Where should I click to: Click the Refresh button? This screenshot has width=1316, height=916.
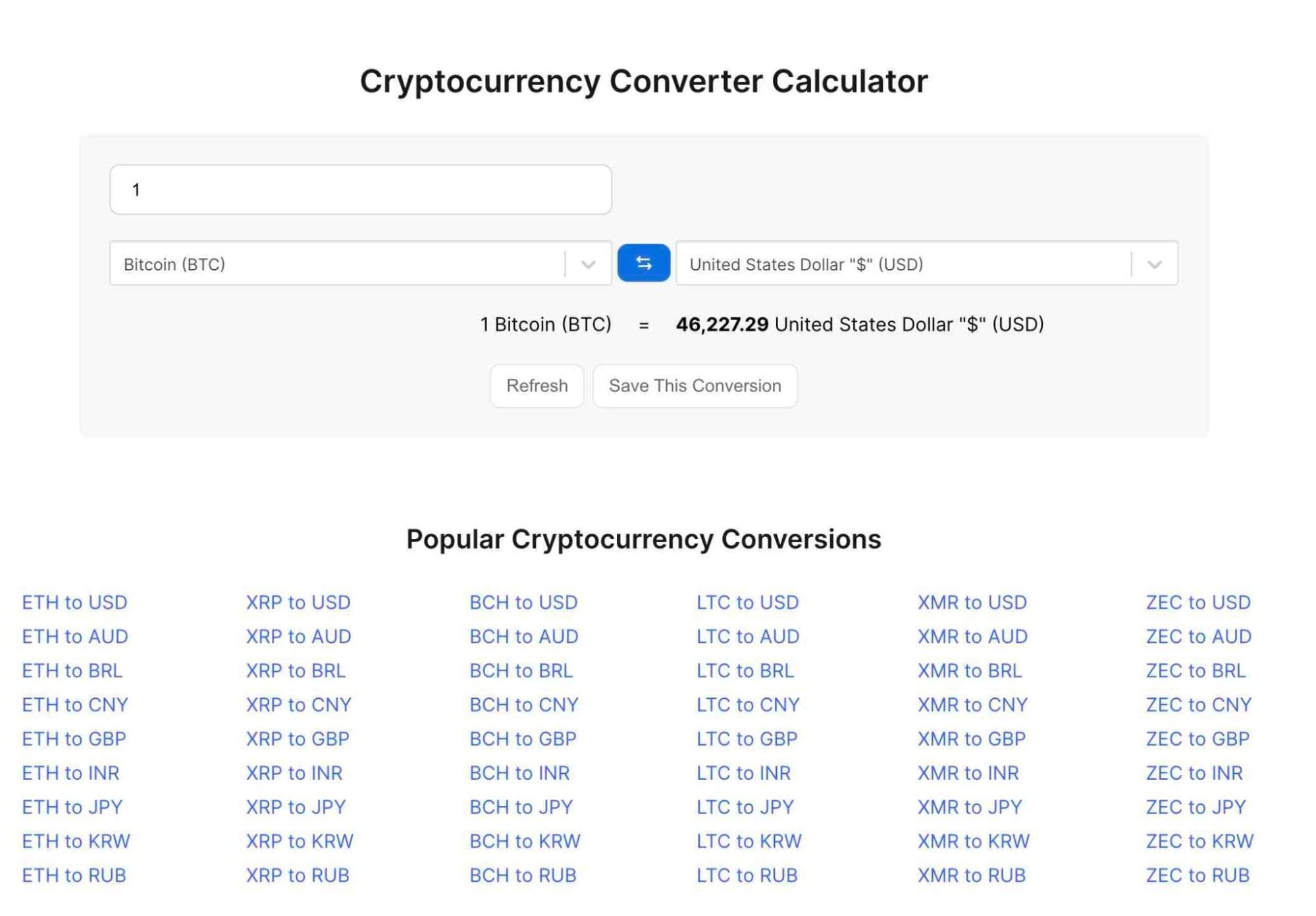537,385
